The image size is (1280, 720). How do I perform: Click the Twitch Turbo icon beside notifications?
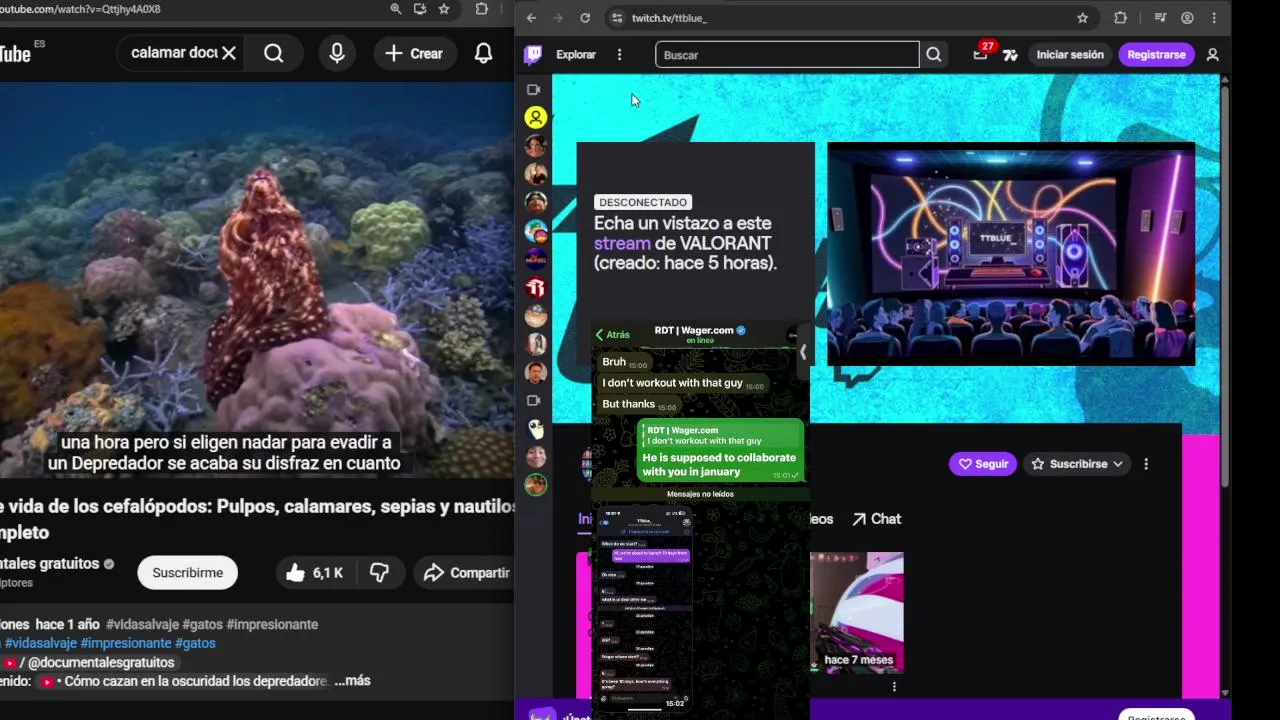pyautogui.click(x=1010, y=55)
